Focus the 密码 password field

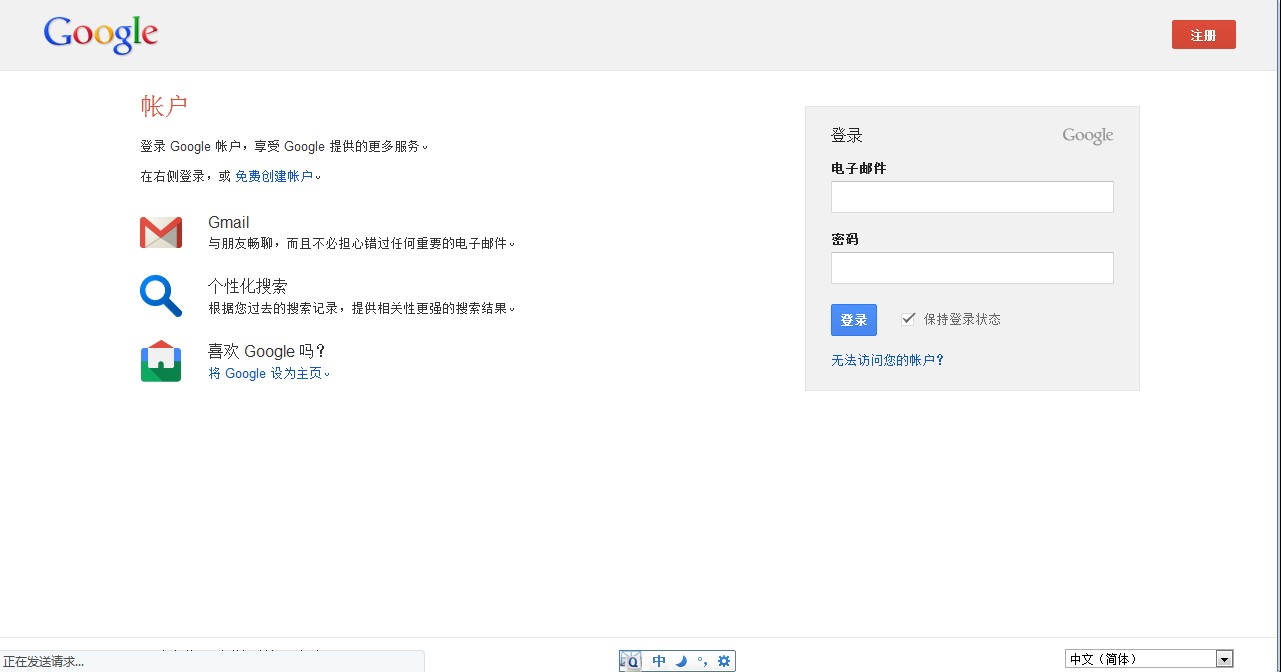[x=971, y=268]
